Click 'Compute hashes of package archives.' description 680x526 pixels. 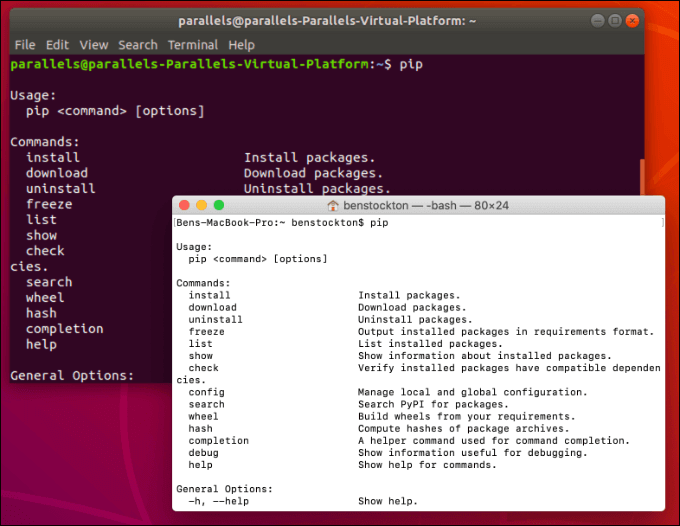tap(464, 429)
